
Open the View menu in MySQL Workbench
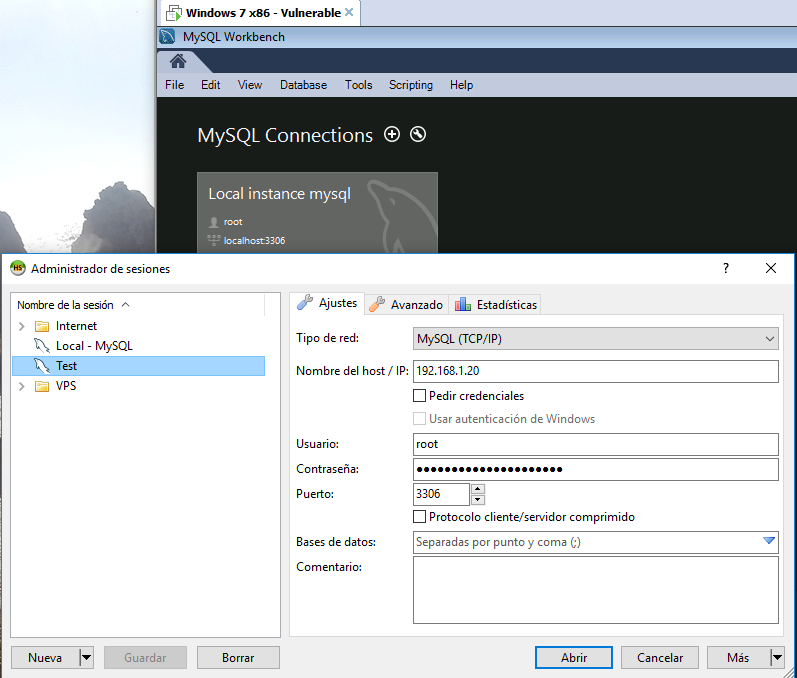click(x=250, y=85)
